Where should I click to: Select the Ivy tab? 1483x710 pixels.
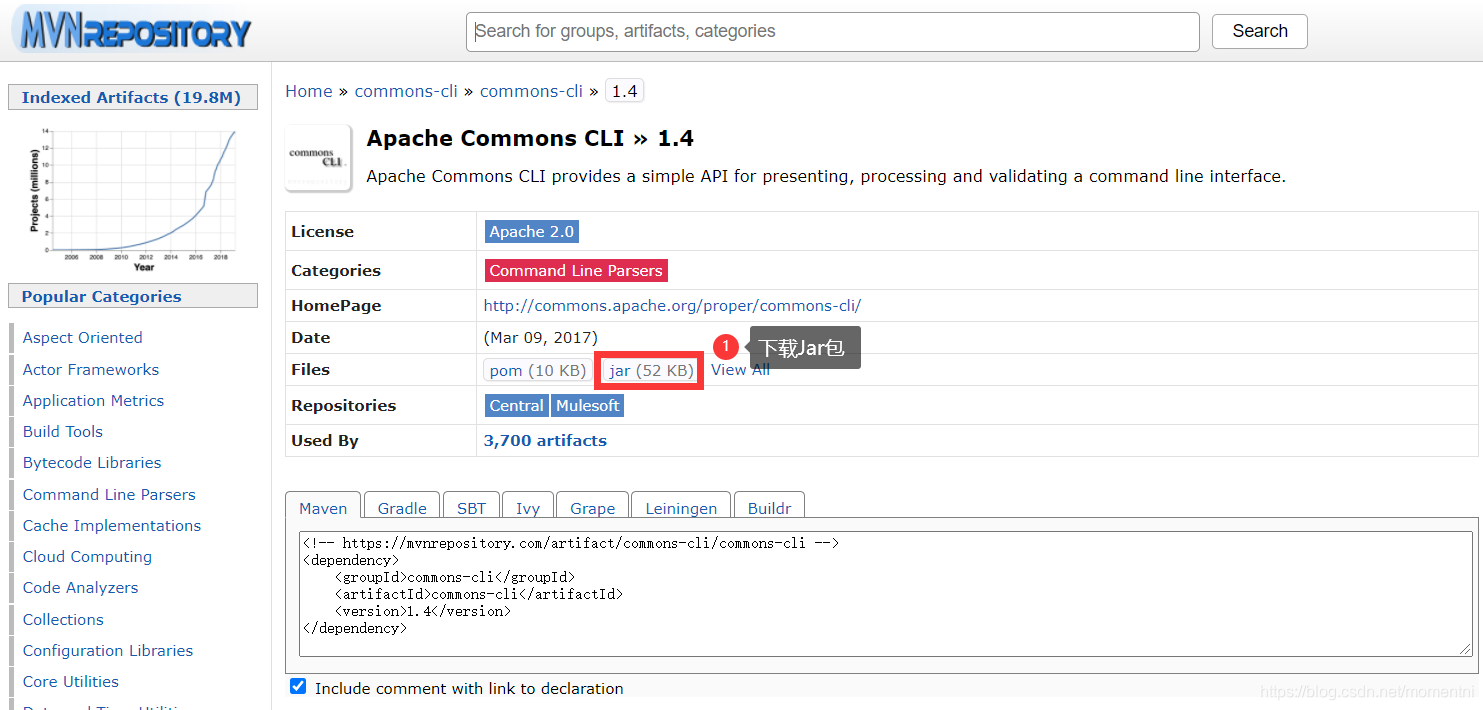click(527, 508)
